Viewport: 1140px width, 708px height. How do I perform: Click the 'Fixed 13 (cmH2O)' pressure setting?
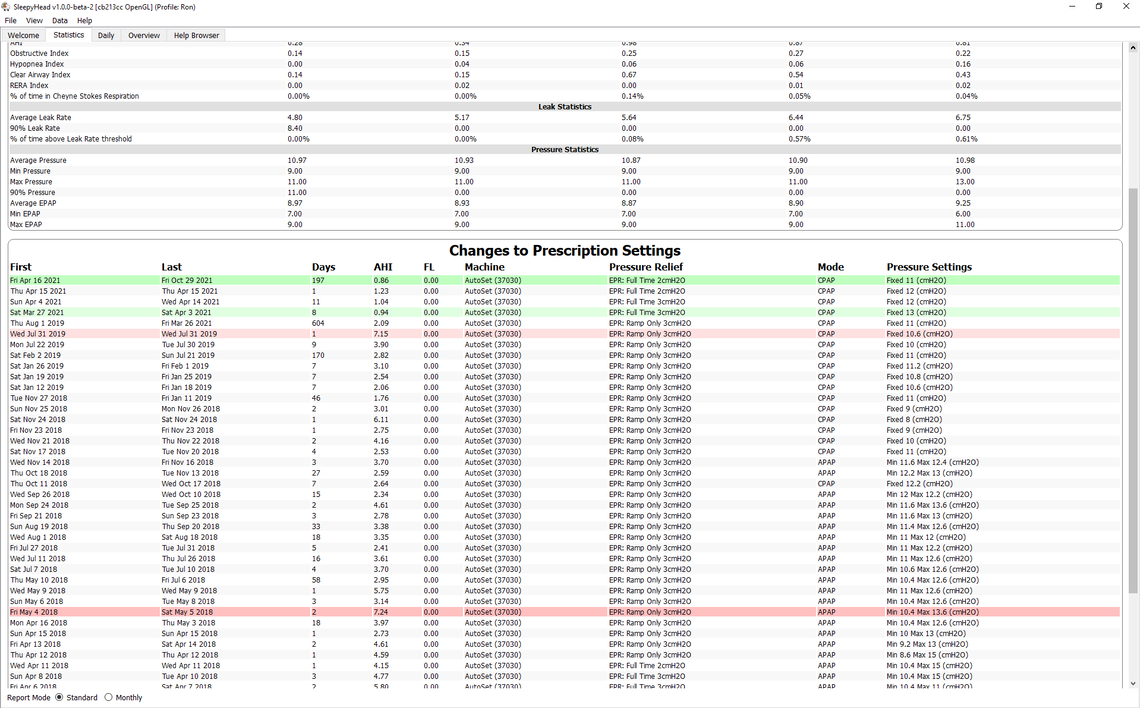(x=916, y=313)
